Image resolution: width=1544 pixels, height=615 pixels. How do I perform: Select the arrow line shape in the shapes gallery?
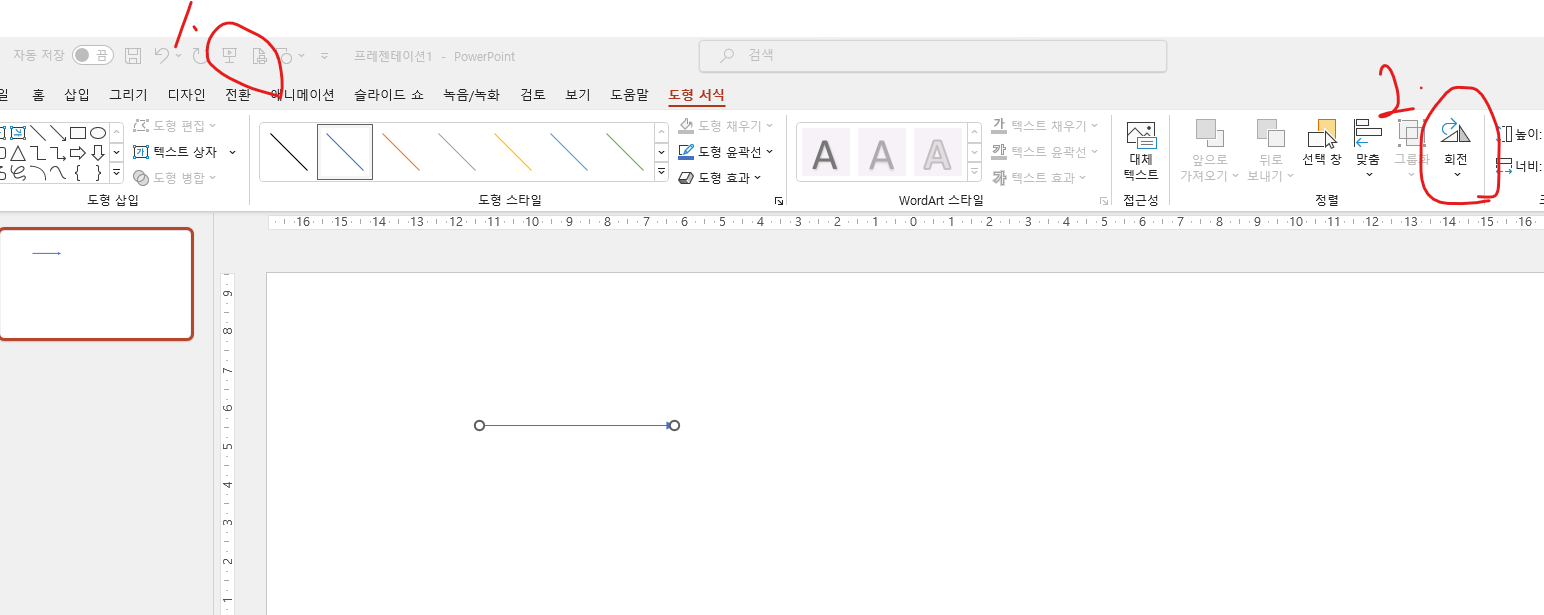pos(58,133)
